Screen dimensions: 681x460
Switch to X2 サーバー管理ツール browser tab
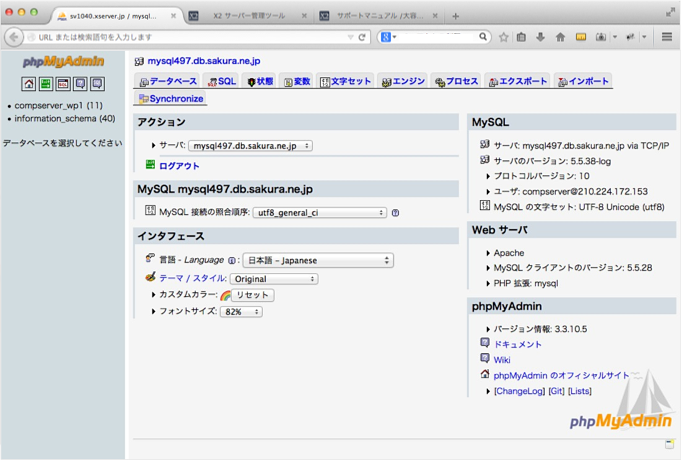click(248, 17)
